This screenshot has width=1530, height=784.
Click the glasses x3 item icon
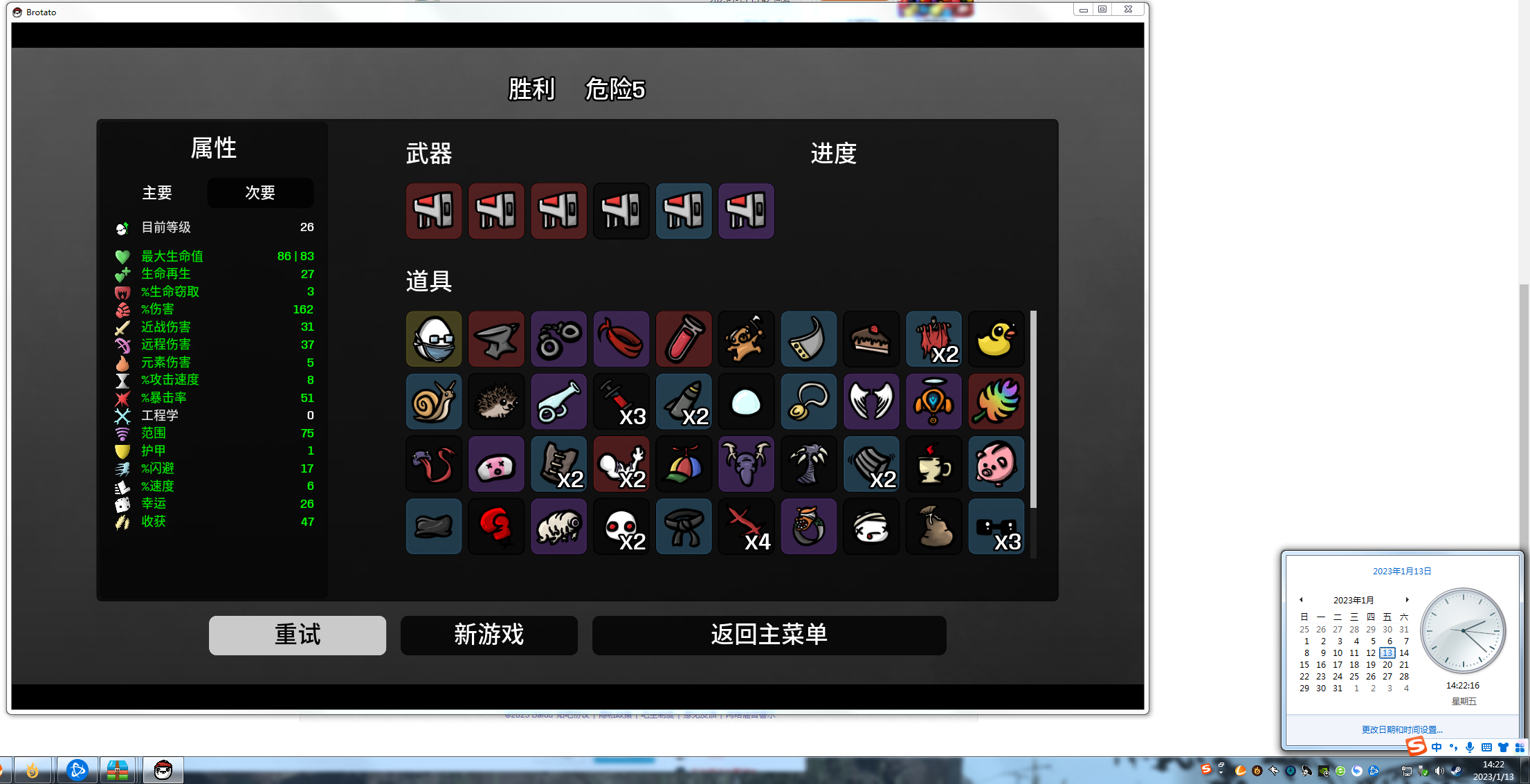click(x=996, y=527)
